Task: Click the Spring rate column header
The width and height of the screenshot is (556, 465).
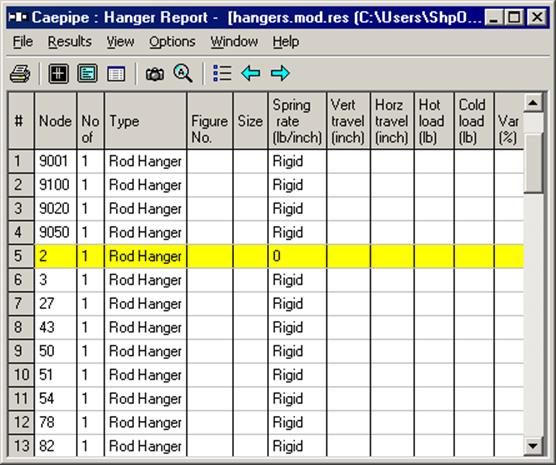Action: click(297, 121)
